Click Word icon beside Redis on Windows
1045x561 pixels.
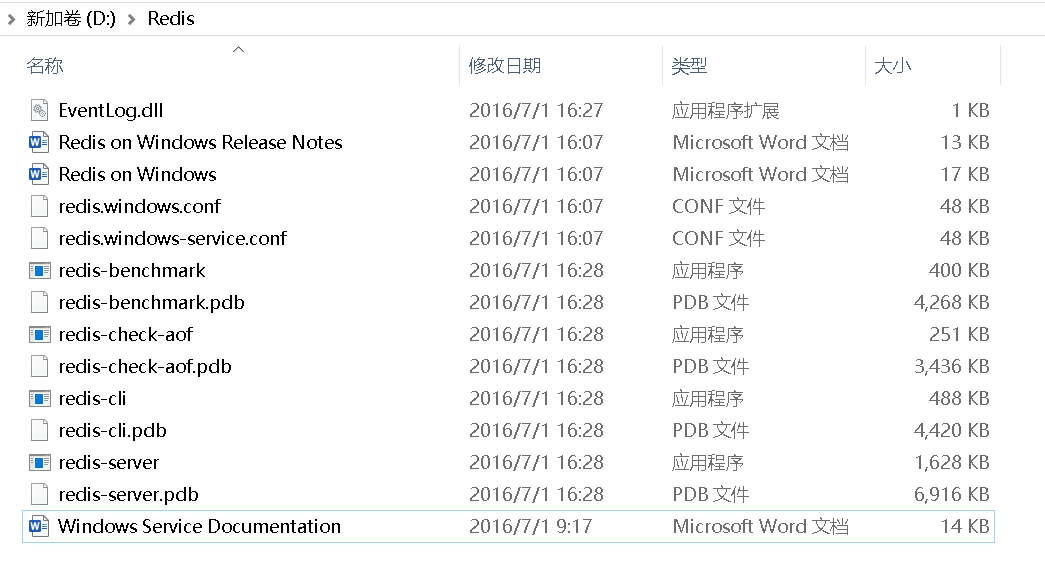pos(39,174)
